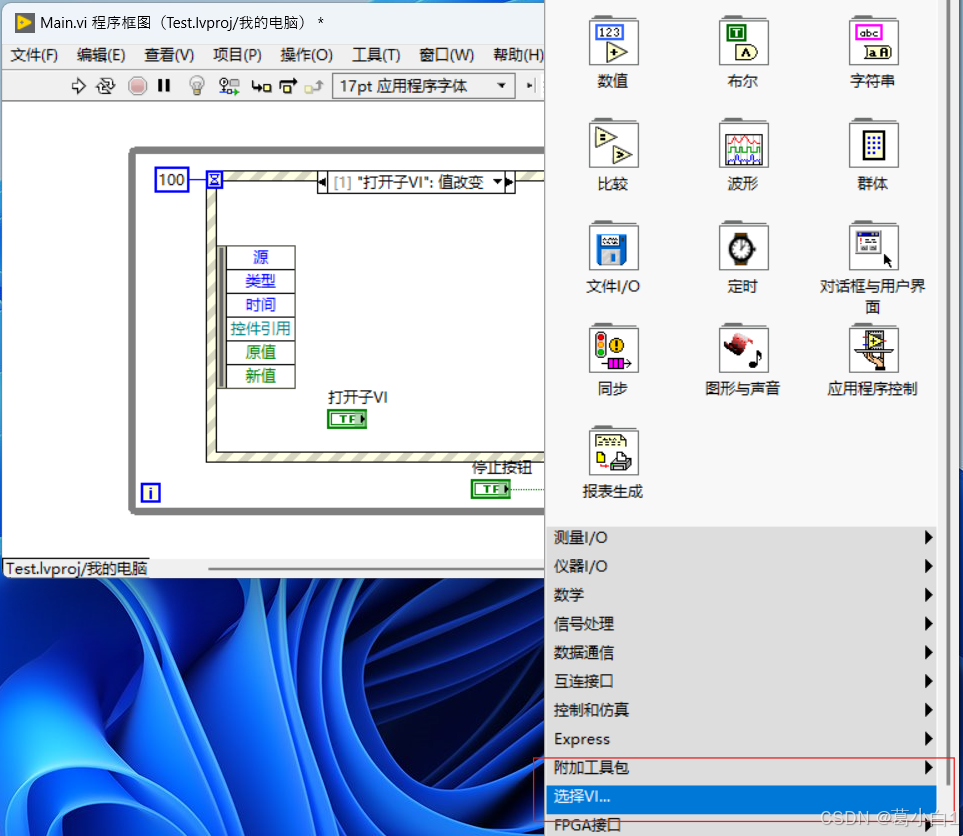
Task: Open the 17pt 应用程序字体 font dropdown
Action: (420, 86)
